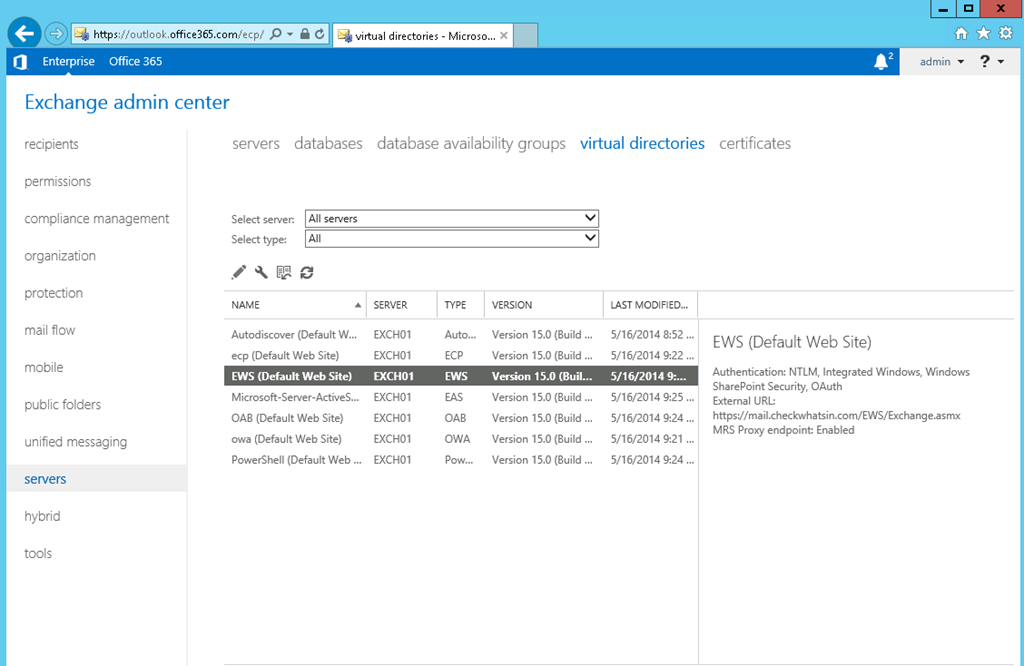The image size is (1024, 666).
Task: Open tools in the sidebar
Action: point(38,554)
